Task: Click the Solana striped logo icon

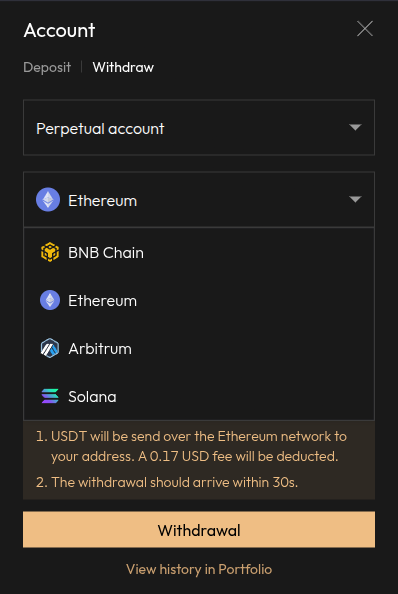Action: [50, 396]
